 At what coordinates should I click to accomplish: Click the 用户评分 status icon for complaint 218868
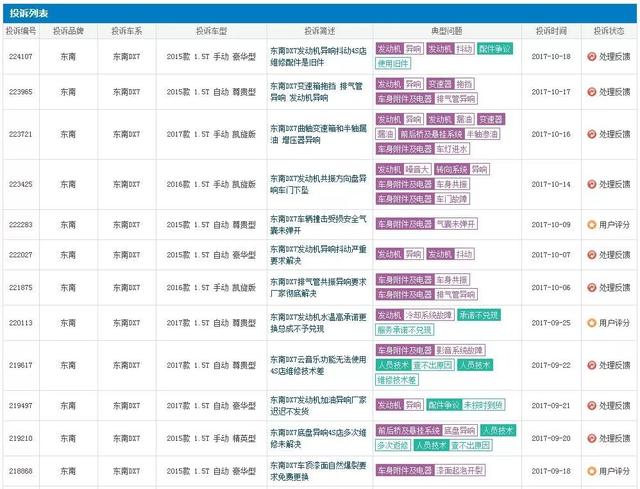591,471
